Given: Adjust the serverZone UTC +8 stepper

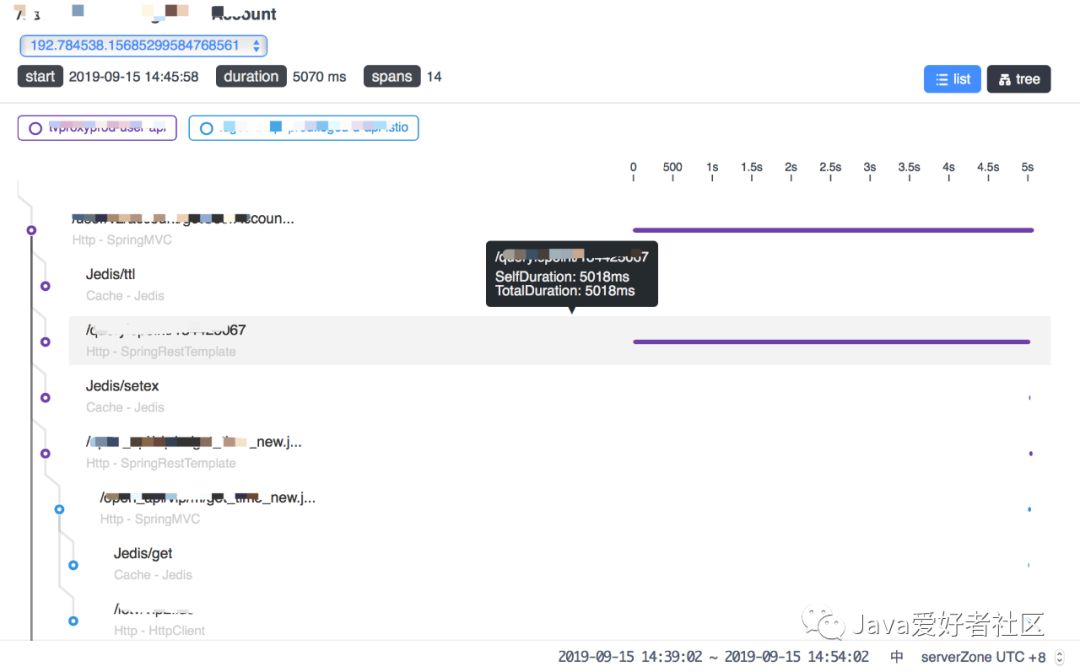Looking at the screenshot, I should tap(1059, 657).
